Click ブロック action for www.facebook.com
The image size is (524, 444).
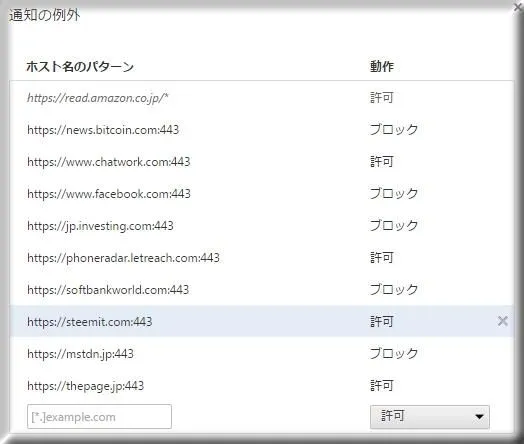[394, 194]
